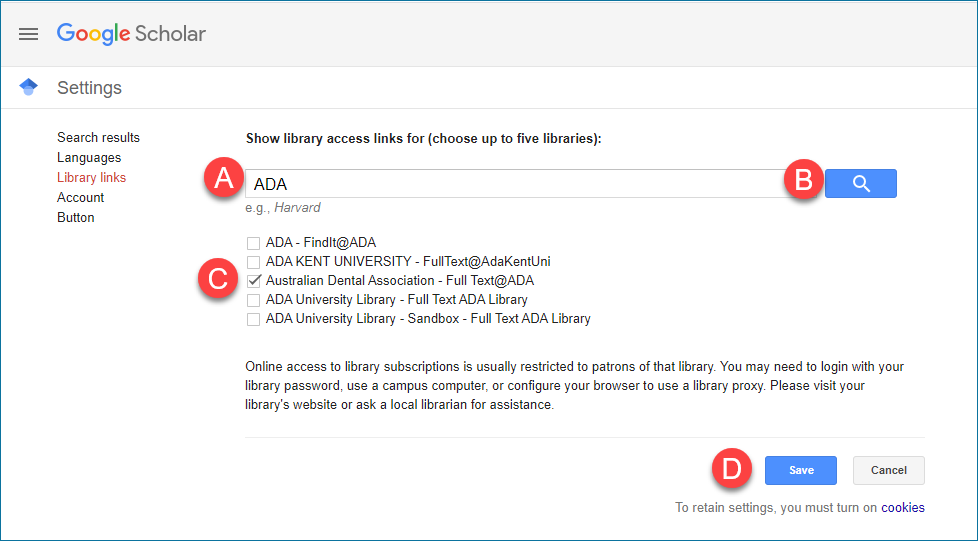Check the ADA - FindIt@ADA checkbox
978x541 pixels.
tap(254, 242)
